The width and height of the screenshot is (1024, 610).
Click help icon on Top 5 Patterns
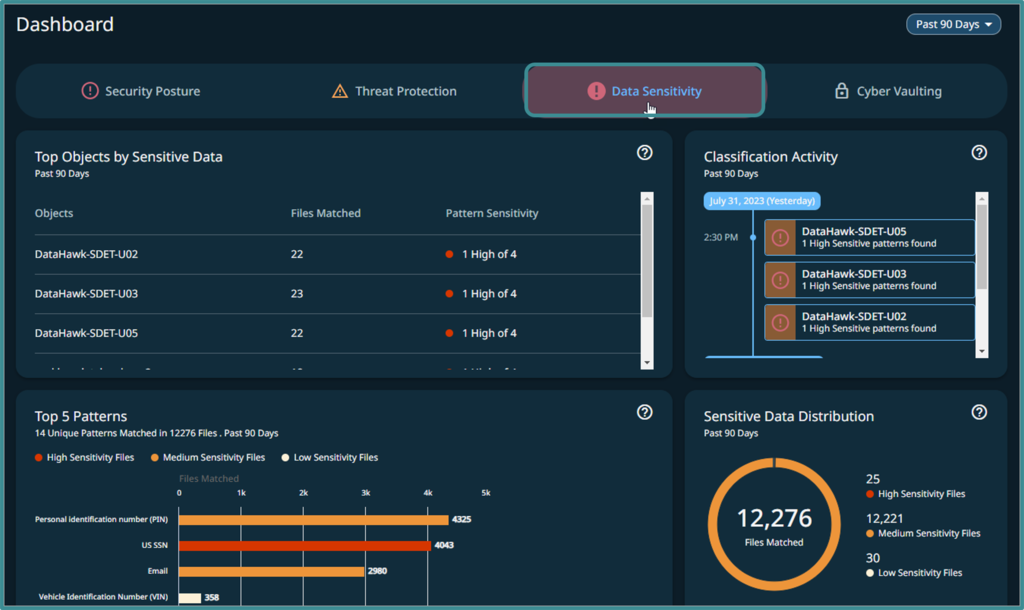645,412
